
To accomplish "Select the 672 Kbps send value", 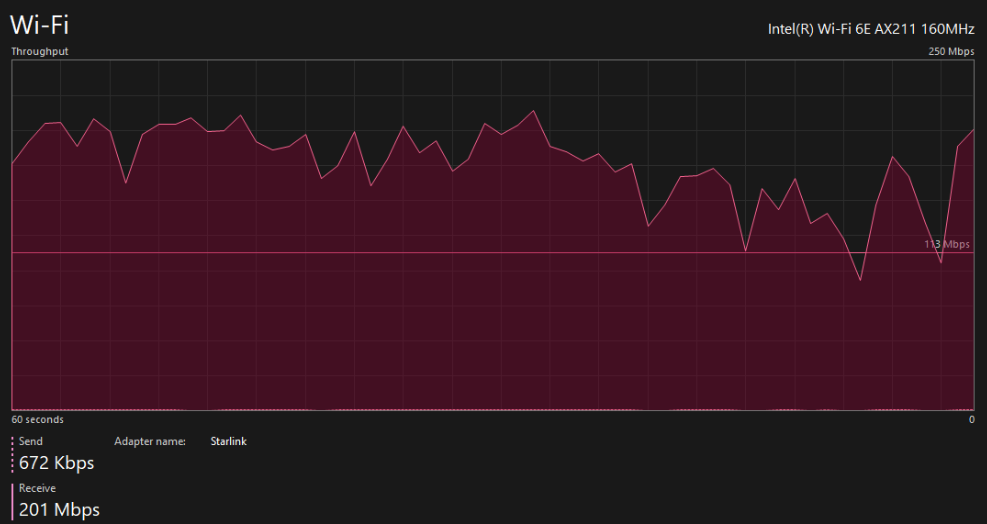I will (56, 463).
